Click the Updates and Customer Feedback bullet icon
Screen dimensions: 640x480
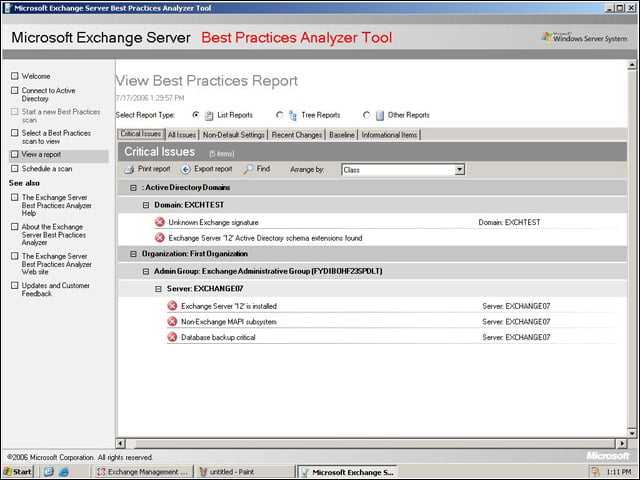tap(15, 285)
